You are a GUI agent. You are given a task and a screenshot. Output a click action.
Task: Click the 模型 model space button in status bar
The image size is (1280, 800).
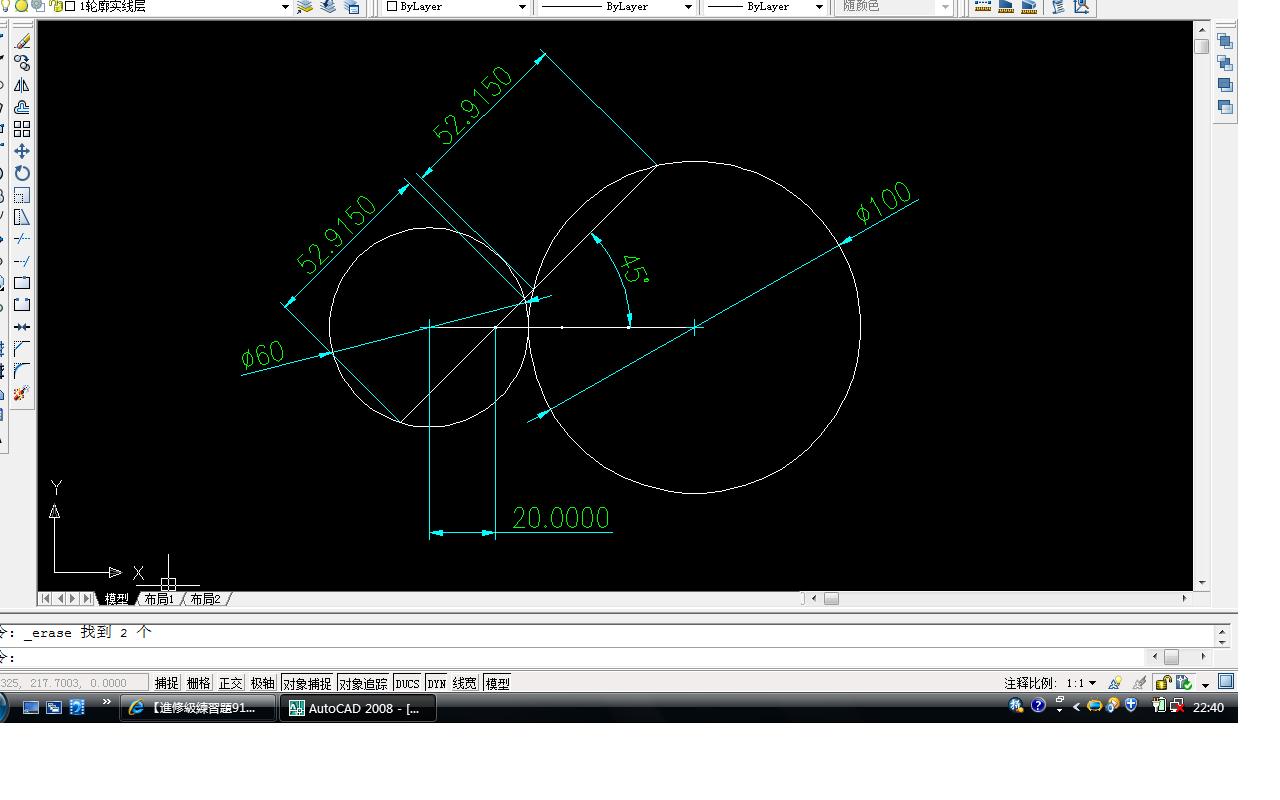[x=498, y=683]
